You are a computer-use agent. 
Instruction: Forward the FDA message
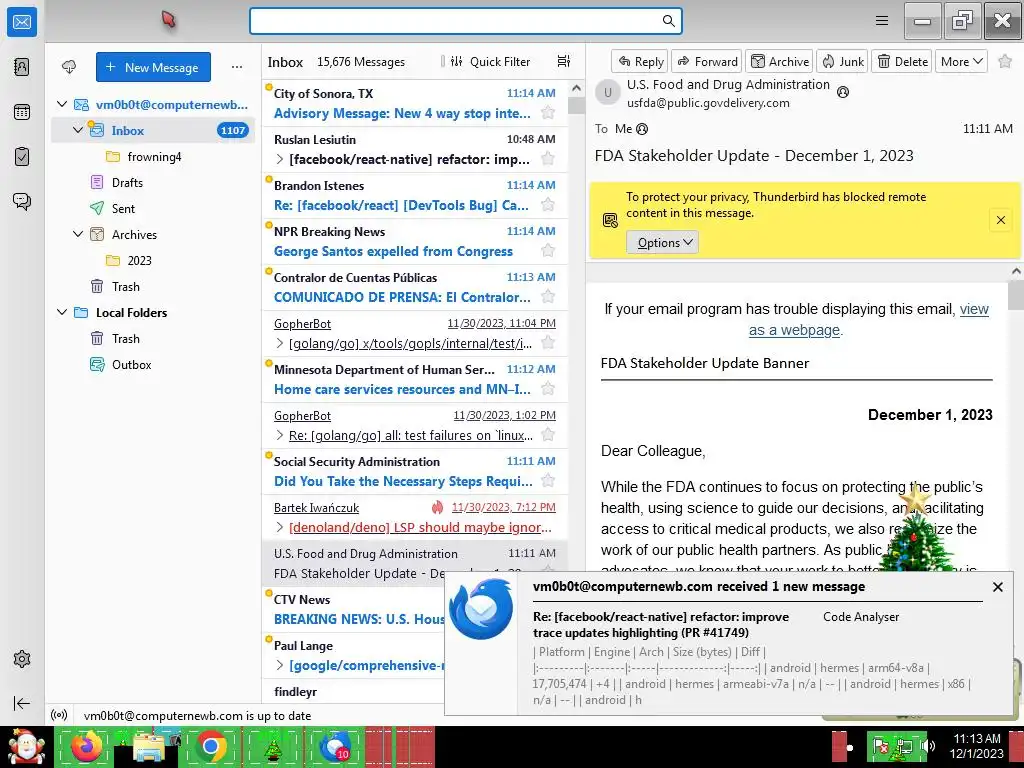pos(707,61)
